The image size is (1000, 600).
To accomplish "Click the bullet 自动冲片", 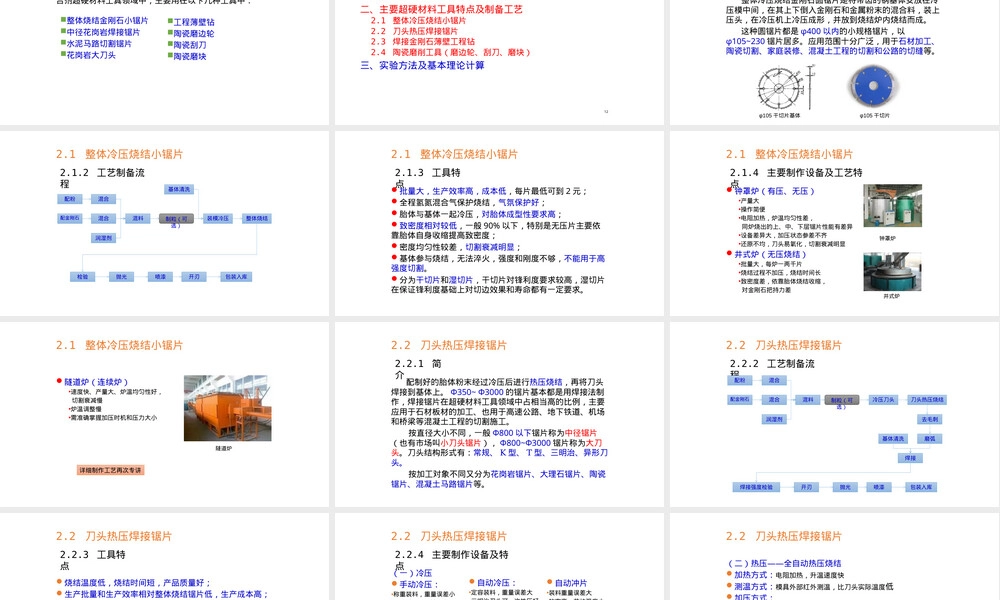I will click(571, 583).
